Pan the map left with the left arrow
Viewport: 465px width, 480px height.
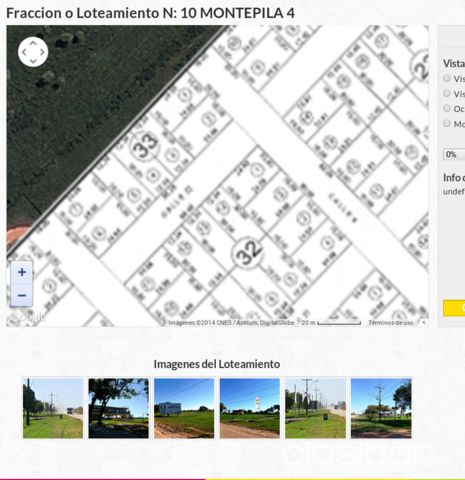(x=24, y=52)
